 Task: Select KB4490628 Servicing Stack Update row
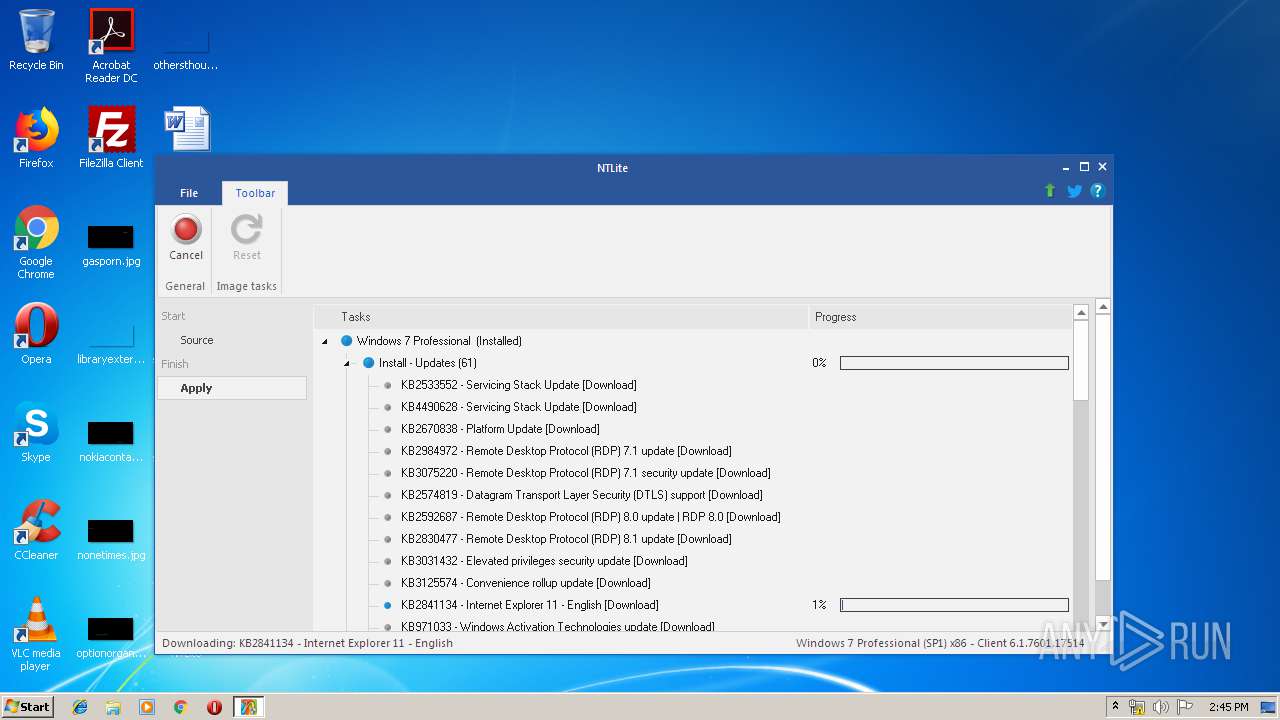coord(518,407)
